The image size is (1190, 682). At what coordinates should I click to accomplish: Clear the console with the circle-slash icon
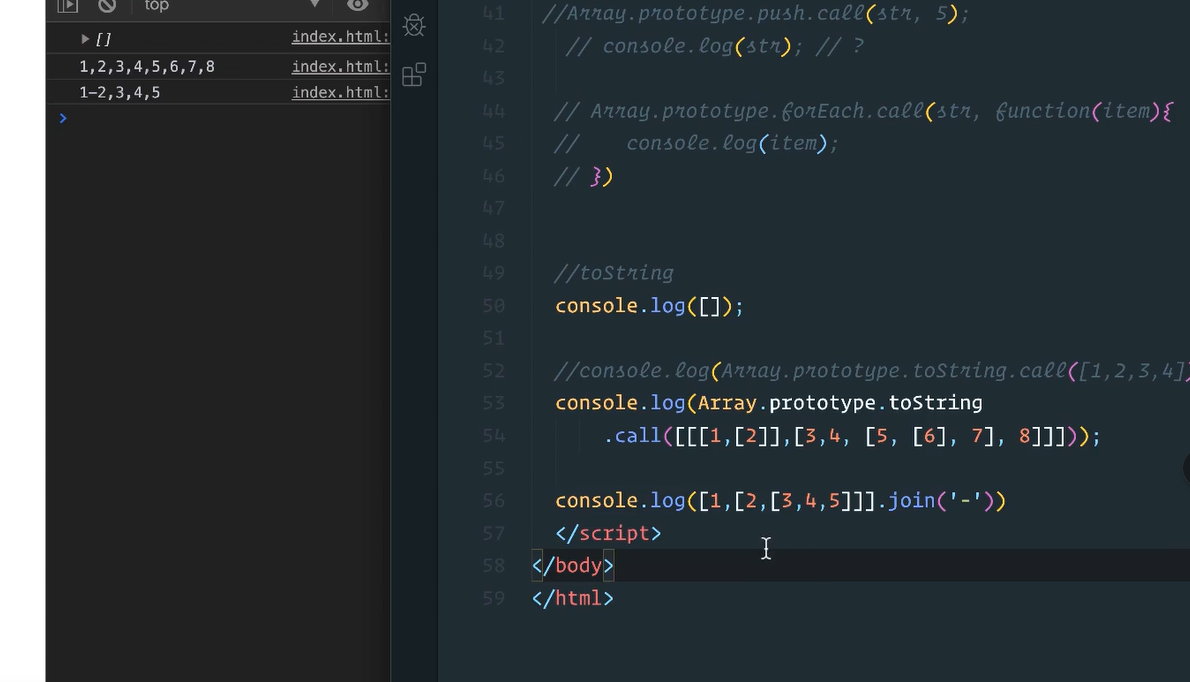[x=107, y=5]
